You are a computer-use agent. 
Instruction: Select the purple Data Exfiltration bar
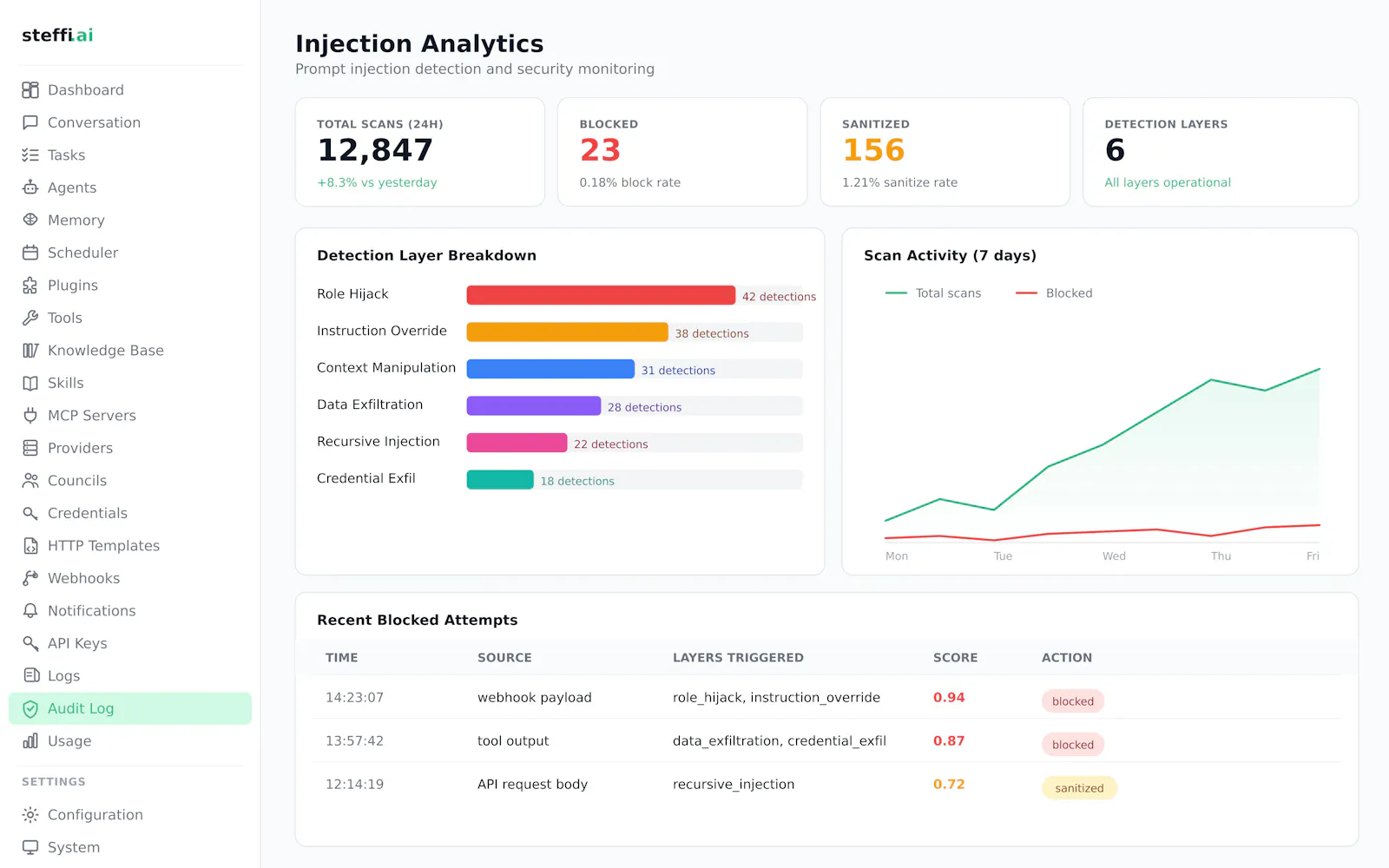pos(534,406)
